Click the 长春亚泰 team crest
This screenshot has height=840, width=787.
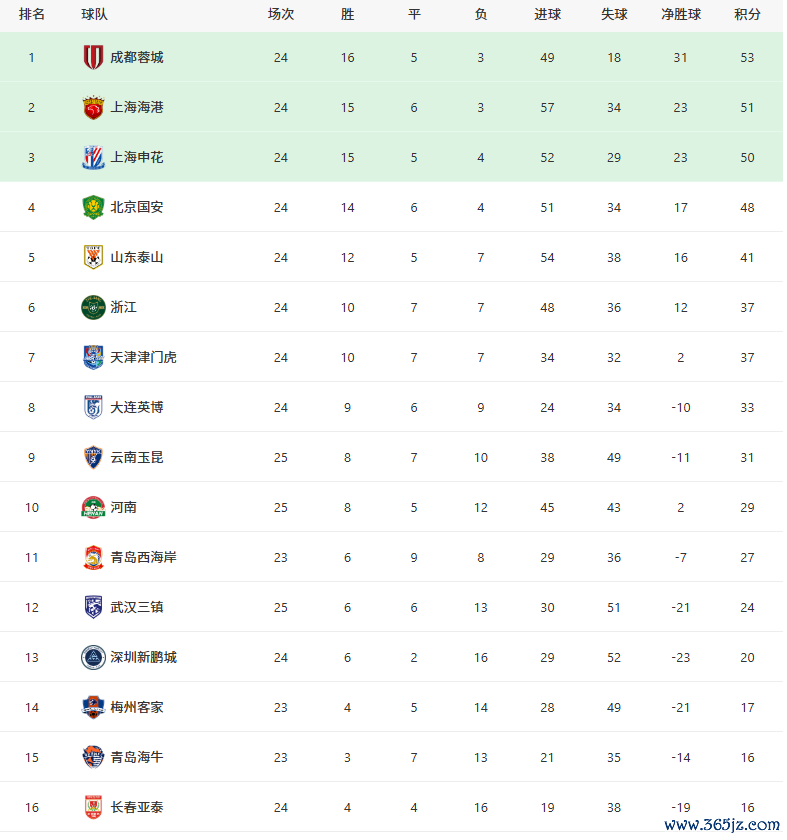tap(93, 807)
